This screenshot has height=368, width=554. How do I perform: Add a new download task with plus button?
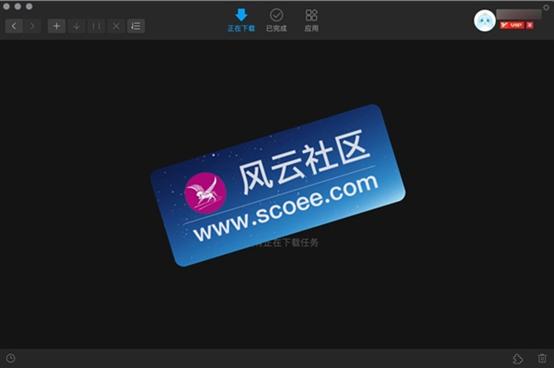[57, 26]
